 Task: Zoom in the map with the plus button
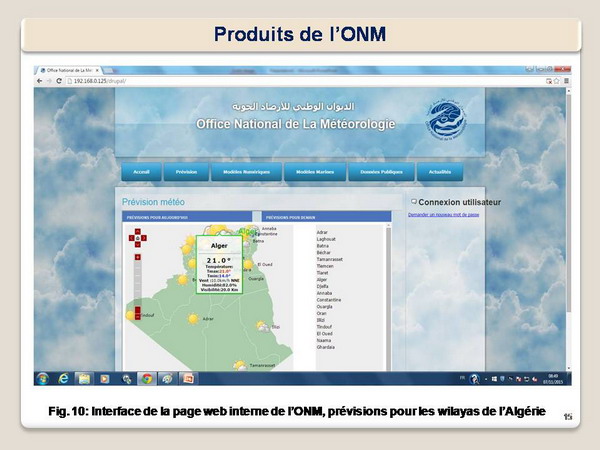click(x=138, y=257)
